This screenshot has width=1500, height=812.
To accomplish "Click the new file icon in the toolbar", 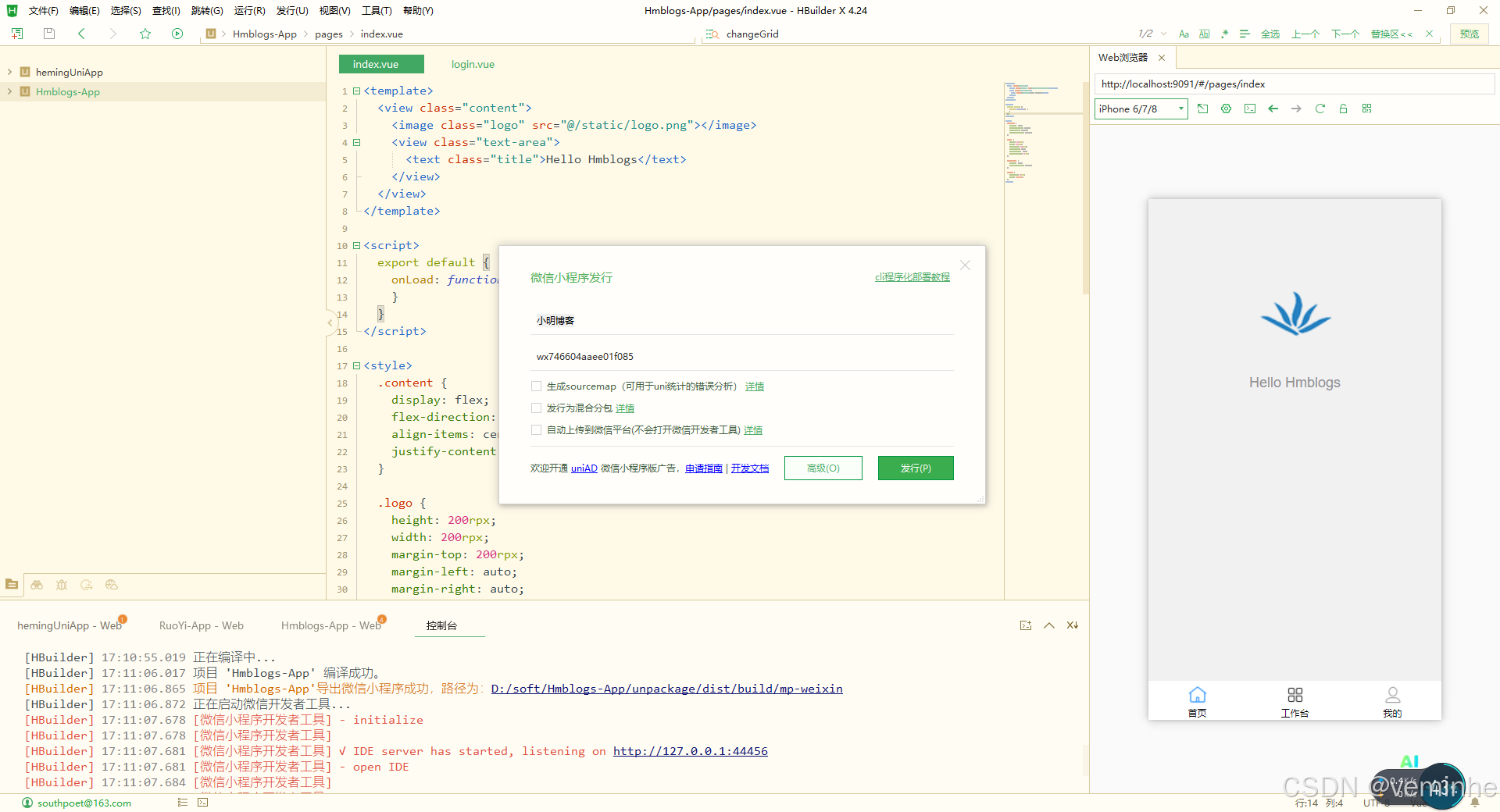I will 17,34.
